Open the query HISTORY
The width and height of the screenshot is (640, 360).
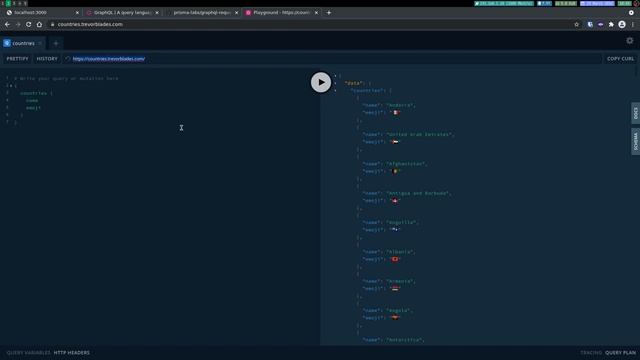tap(47, 59)
